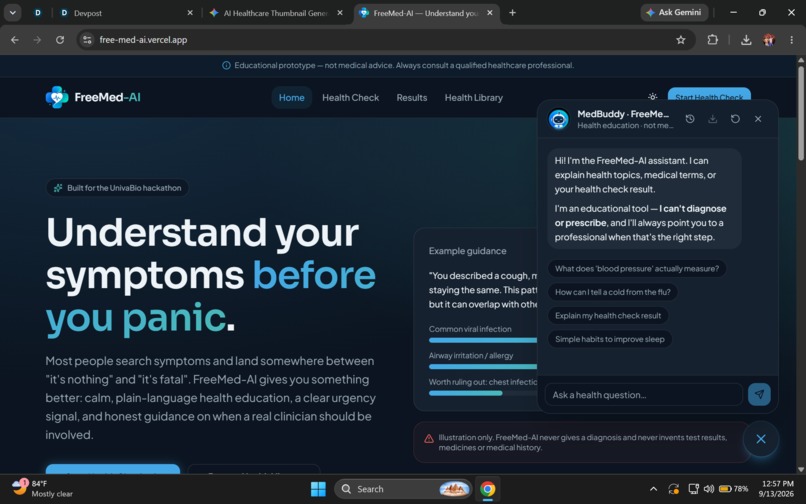Open MedBuddy chat history icon

coord(690,119)
